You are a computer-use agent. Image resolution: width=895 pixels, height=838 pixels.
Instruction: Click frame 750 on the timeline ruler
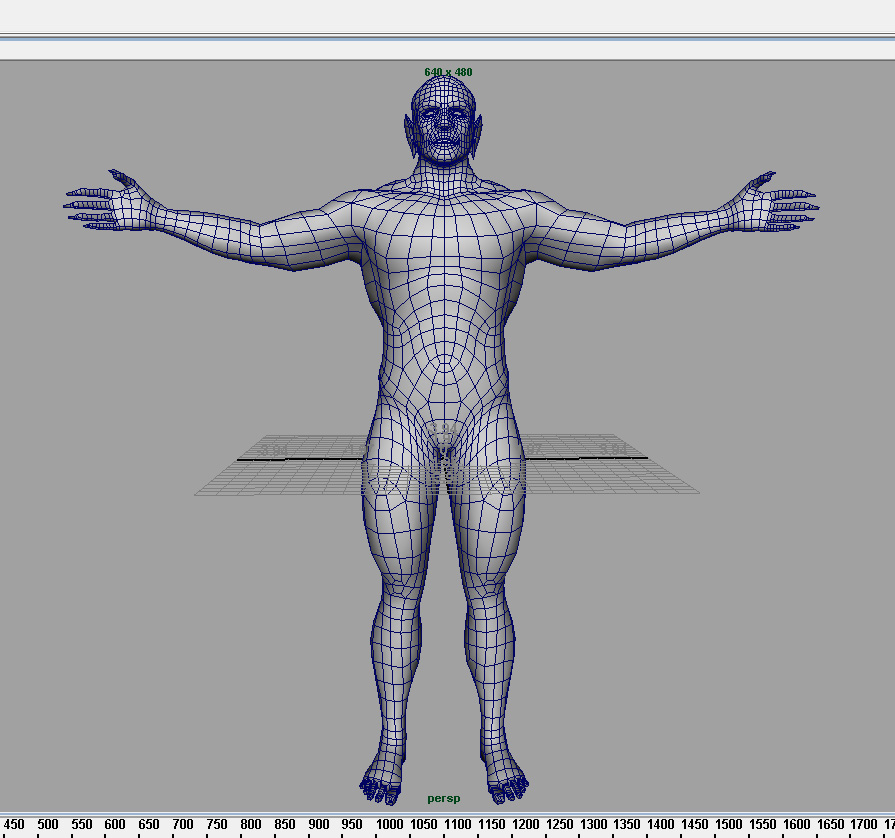click(216, 825)
